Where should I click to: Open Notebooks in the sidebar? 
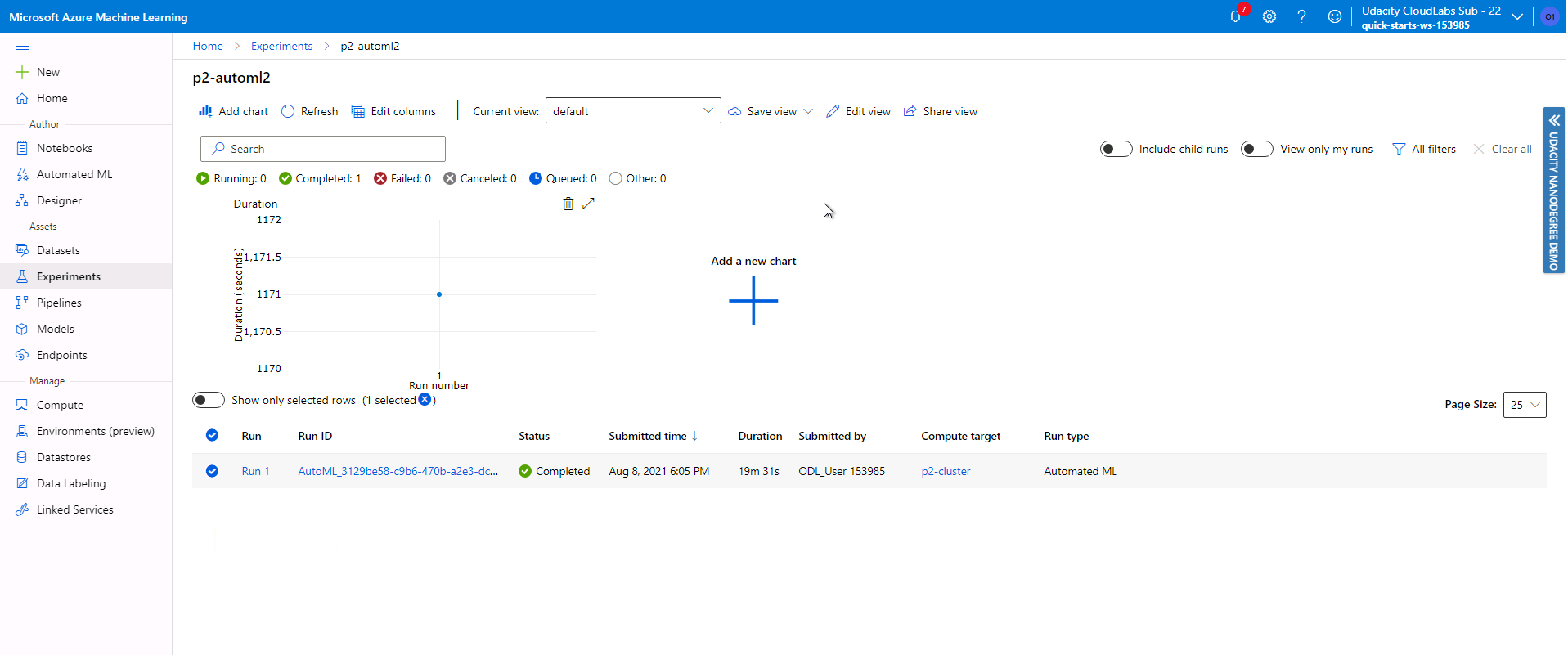(x=65, y=148)
